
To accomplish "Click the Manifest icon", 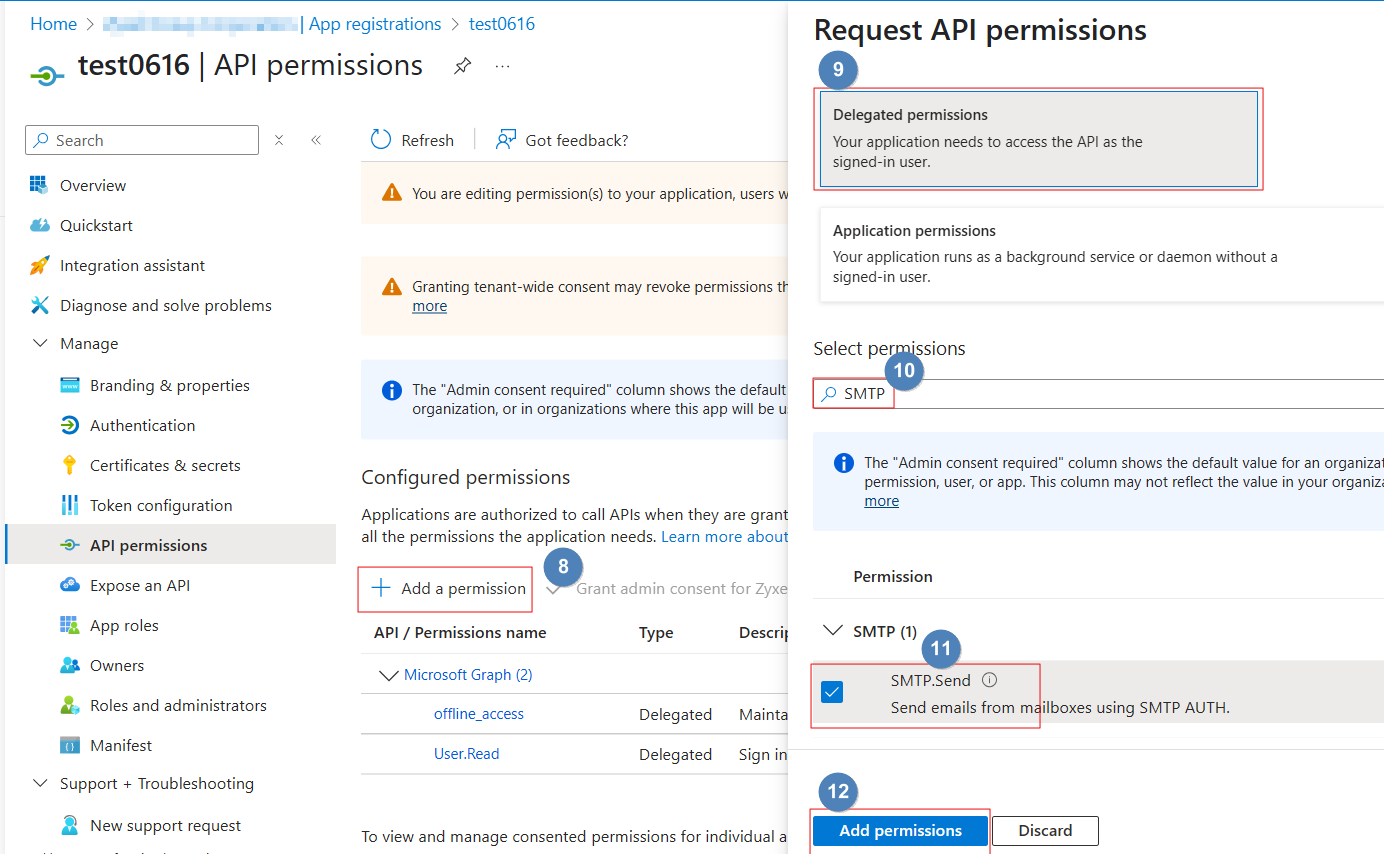I will click(69, 745).
